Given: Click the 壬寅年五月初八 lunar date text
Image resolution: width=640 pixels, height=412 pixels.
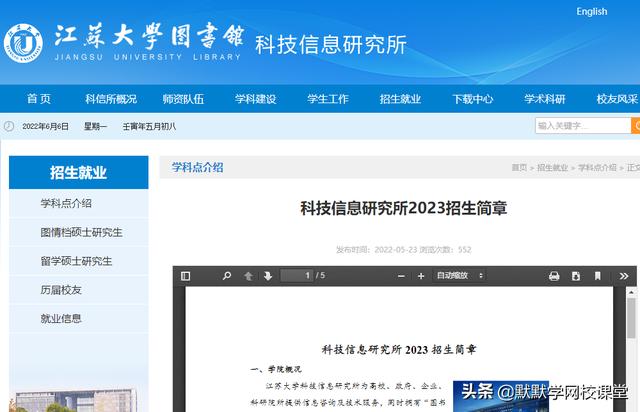Looking at the screenshot, I should tap(149, 127).
